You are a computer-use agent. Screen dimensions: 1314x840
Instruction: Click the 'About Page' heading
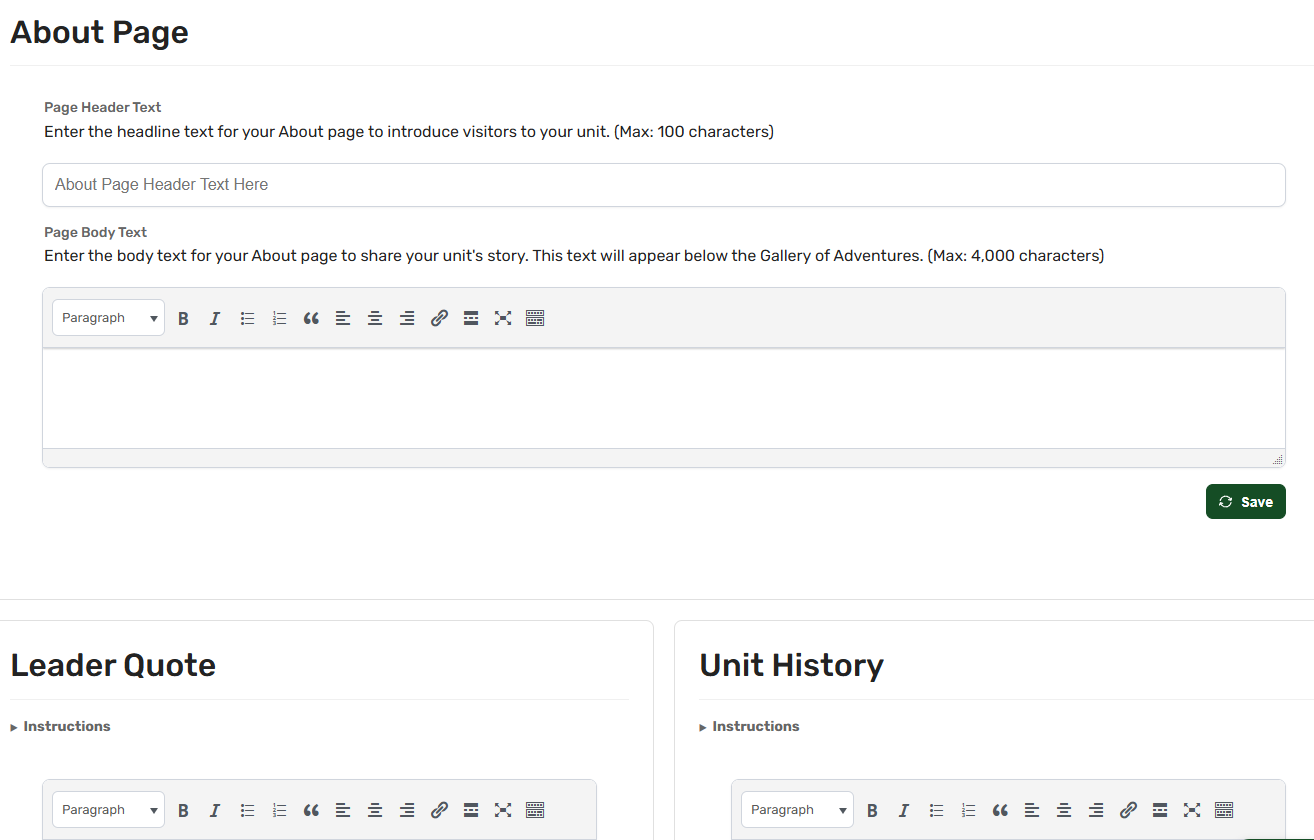click(99, 32)
